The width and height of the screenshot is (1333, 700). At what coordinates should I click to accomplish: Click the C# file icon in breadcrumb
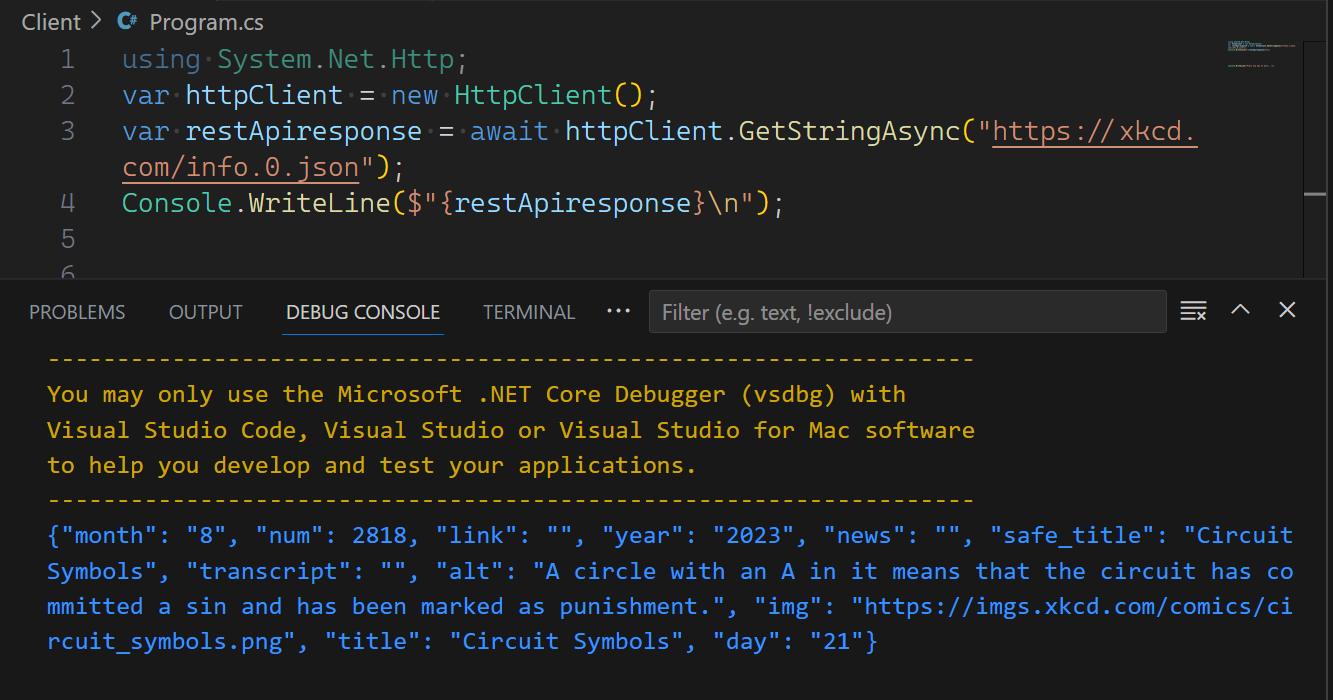127,21
